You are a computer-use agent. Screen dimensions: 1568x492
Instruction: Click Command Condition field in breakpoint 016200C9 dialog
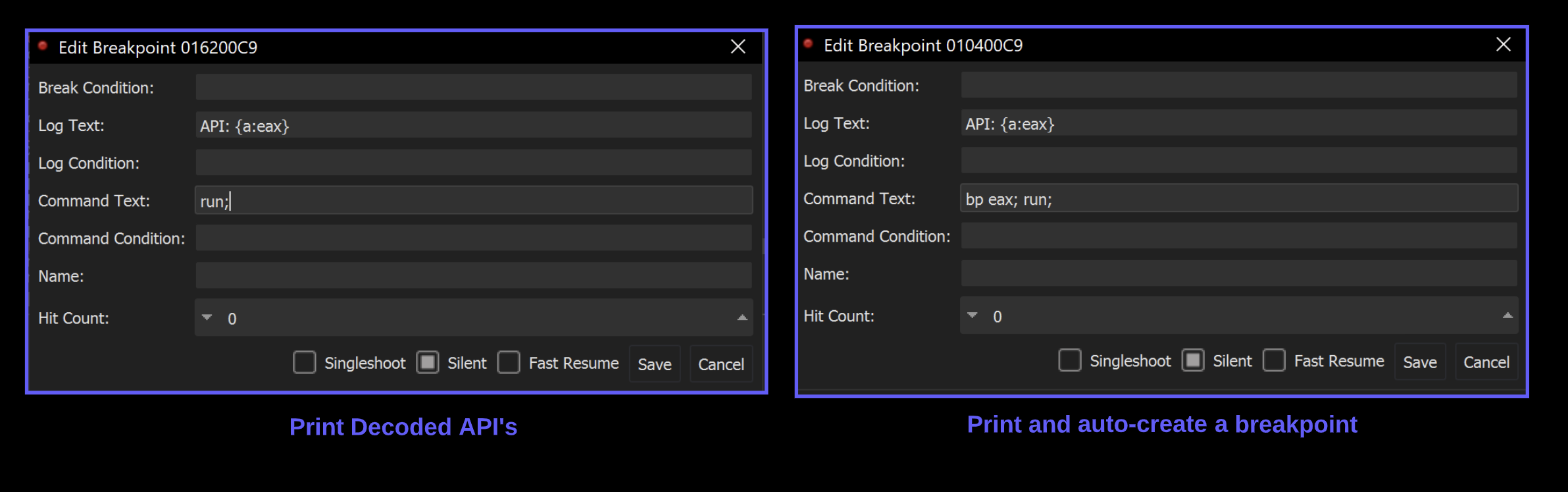click(x=474, y=238)
